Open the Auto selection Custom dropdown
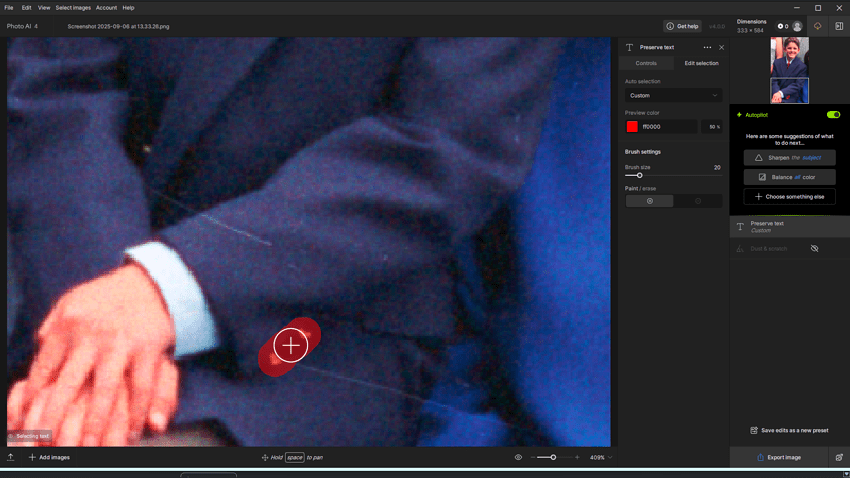 [673, 95]
